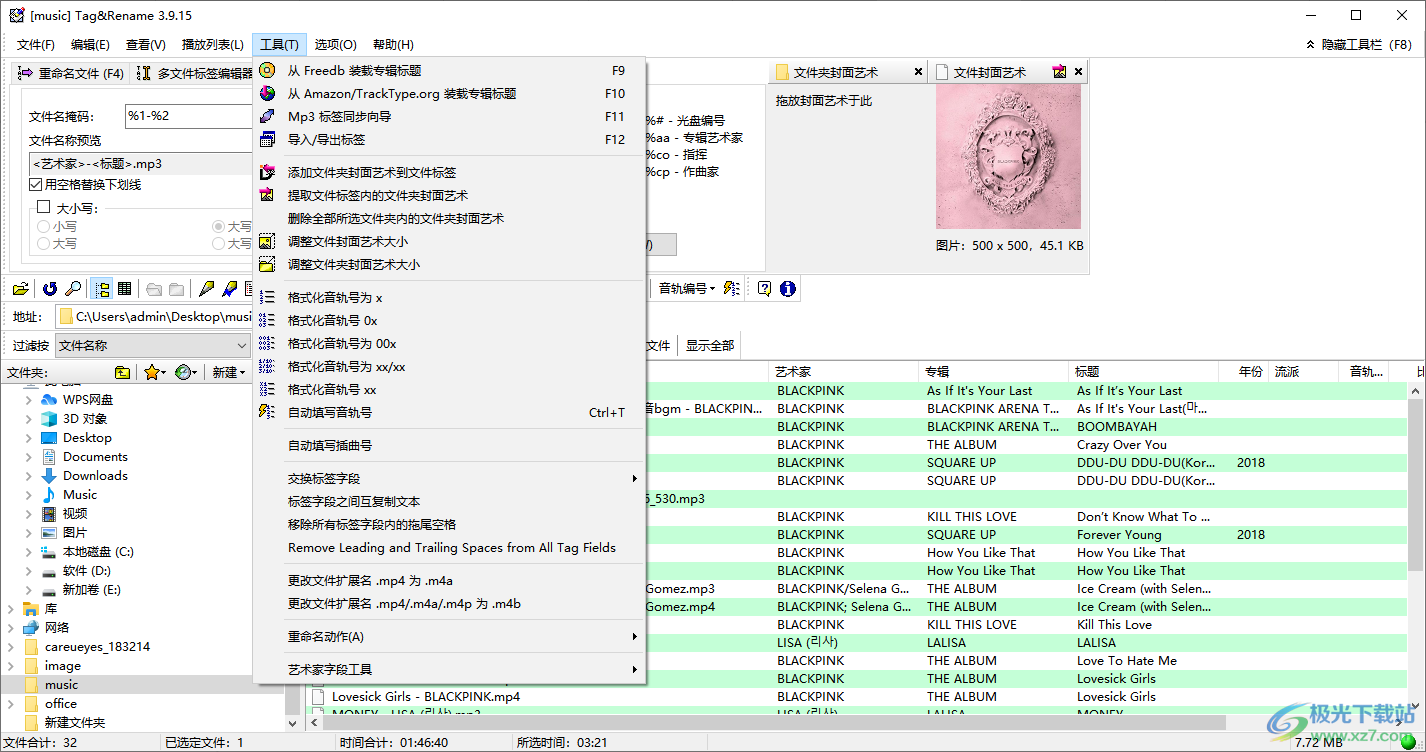The image size is (1426, 752).
Task: Click 隐藏工具栏 (F8) button
Action: (x=1358, y=44)
